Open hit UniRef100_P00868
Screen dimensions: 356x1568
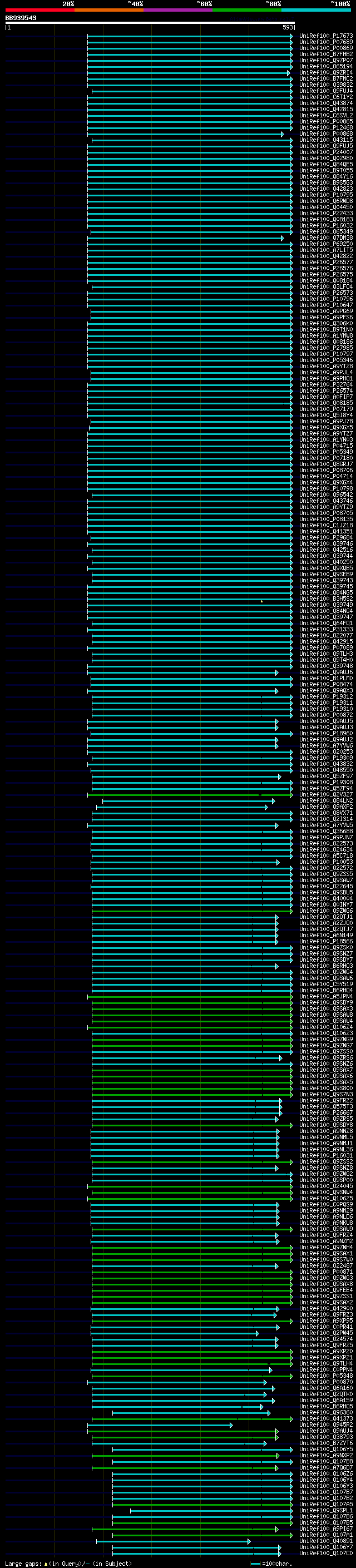click(326, 134)
